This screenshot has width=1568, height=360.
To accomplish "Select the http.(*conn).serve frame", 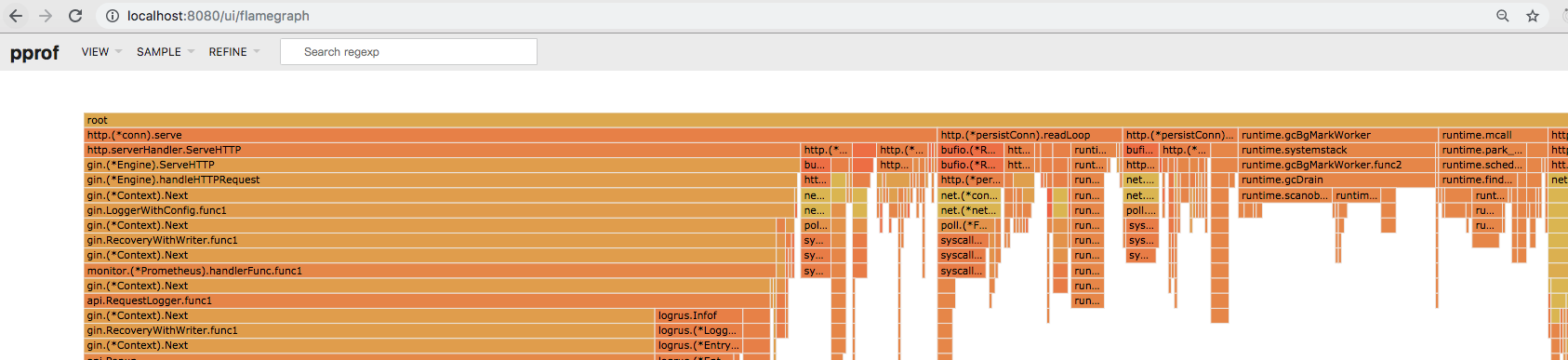I will click(x=511, y=135).
